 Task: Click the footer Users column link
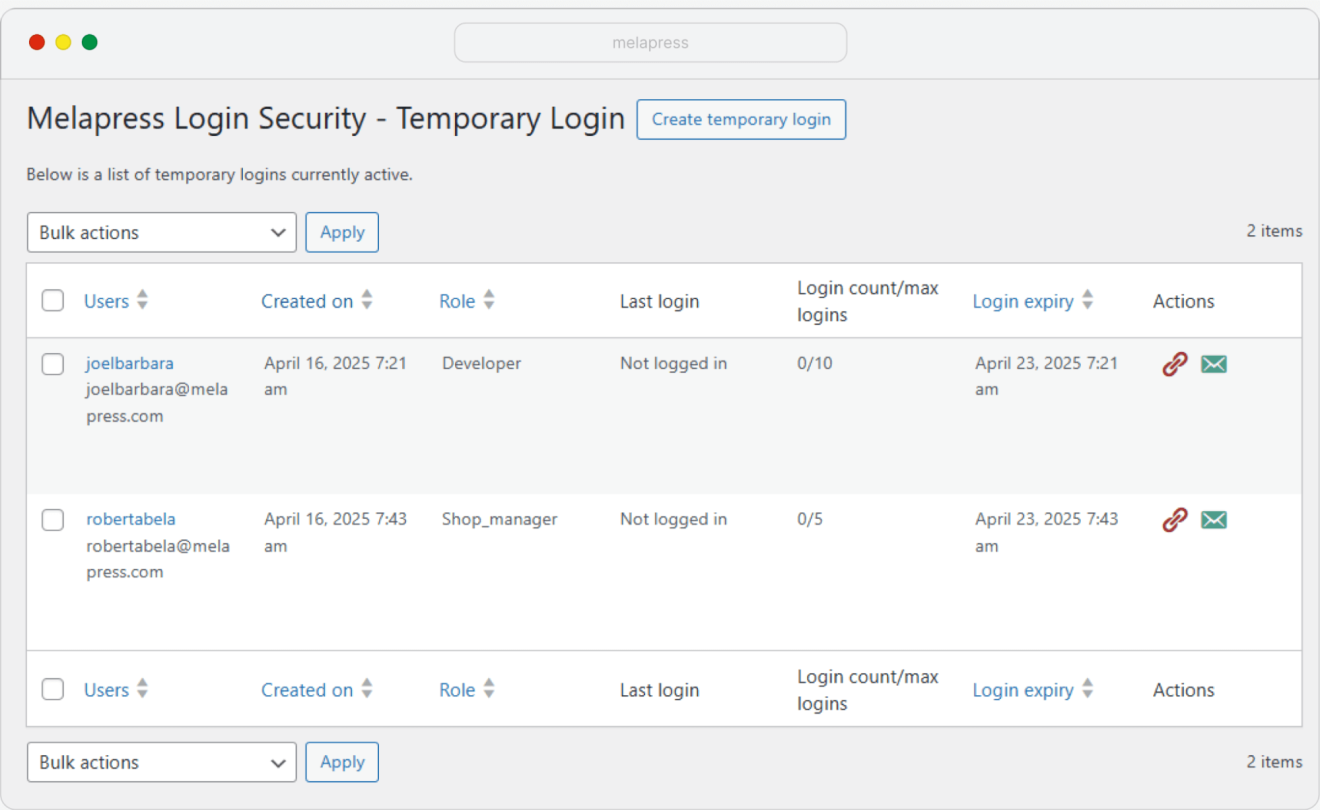click(106, 690)
